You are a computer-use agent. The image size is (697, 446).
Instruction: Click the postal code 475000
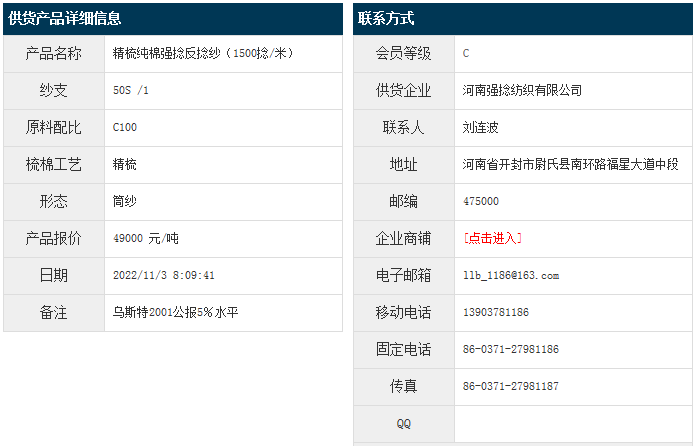(x=481, y=201)
